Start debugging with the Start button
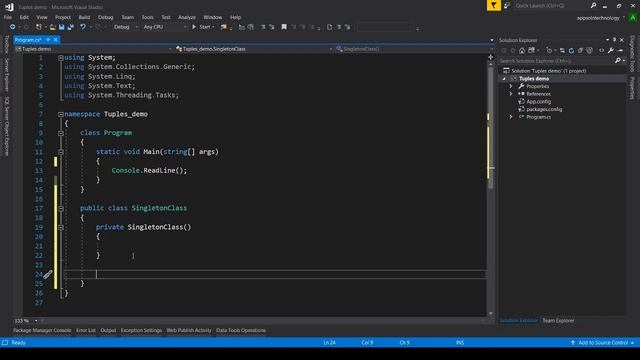The width and height of the screenshot is (640, 360). [x=203, y=27]
